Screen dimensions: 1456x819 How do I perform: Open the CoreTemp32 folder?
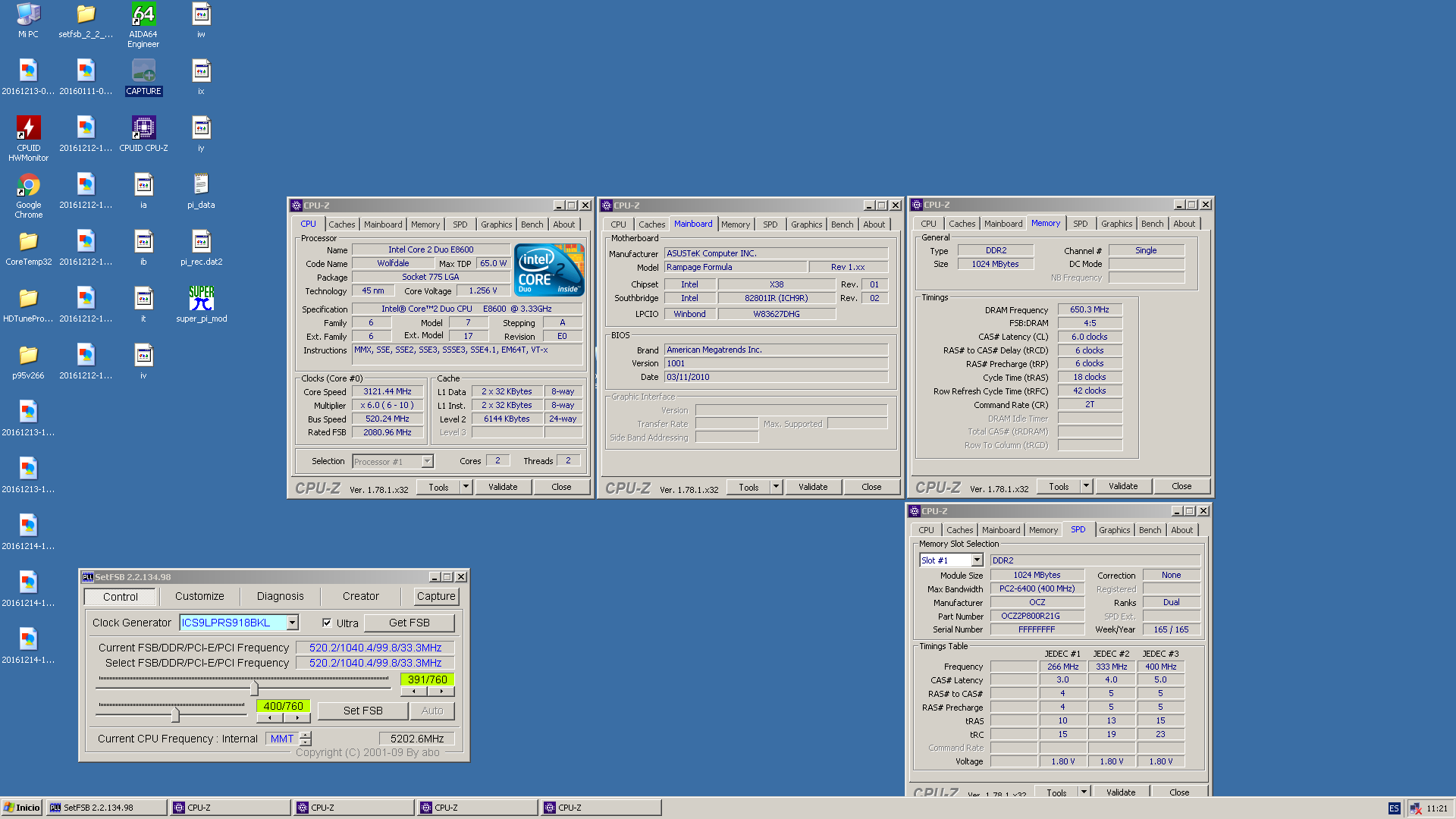pos(28,248)
